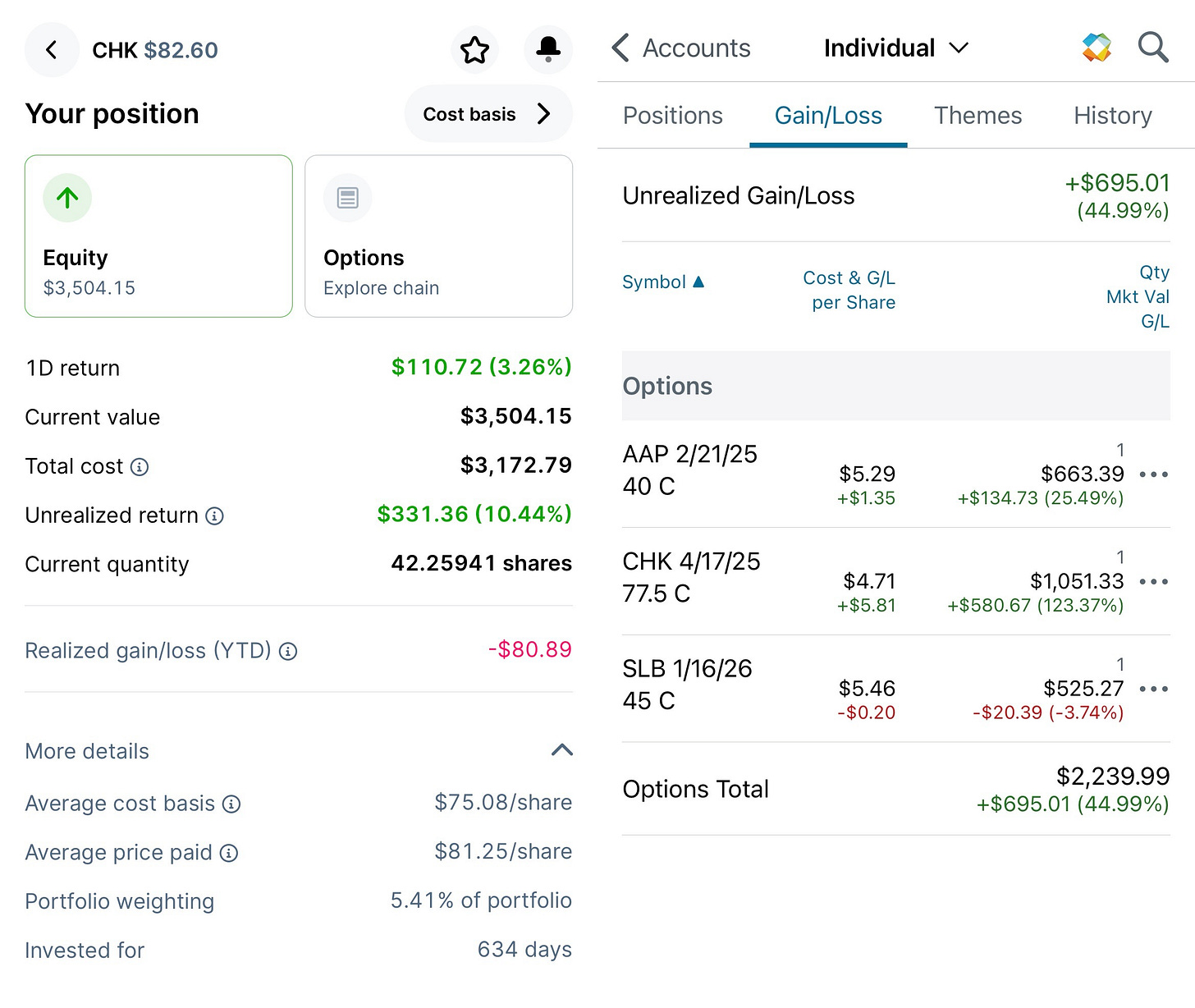Go back to Accounts

click(680, 48)
